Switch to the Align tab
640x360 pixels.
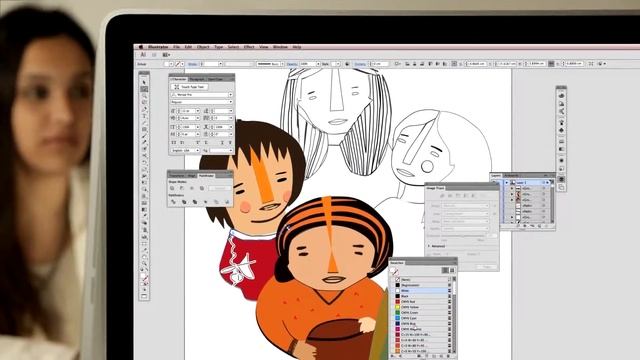click(x=191, y=176)
